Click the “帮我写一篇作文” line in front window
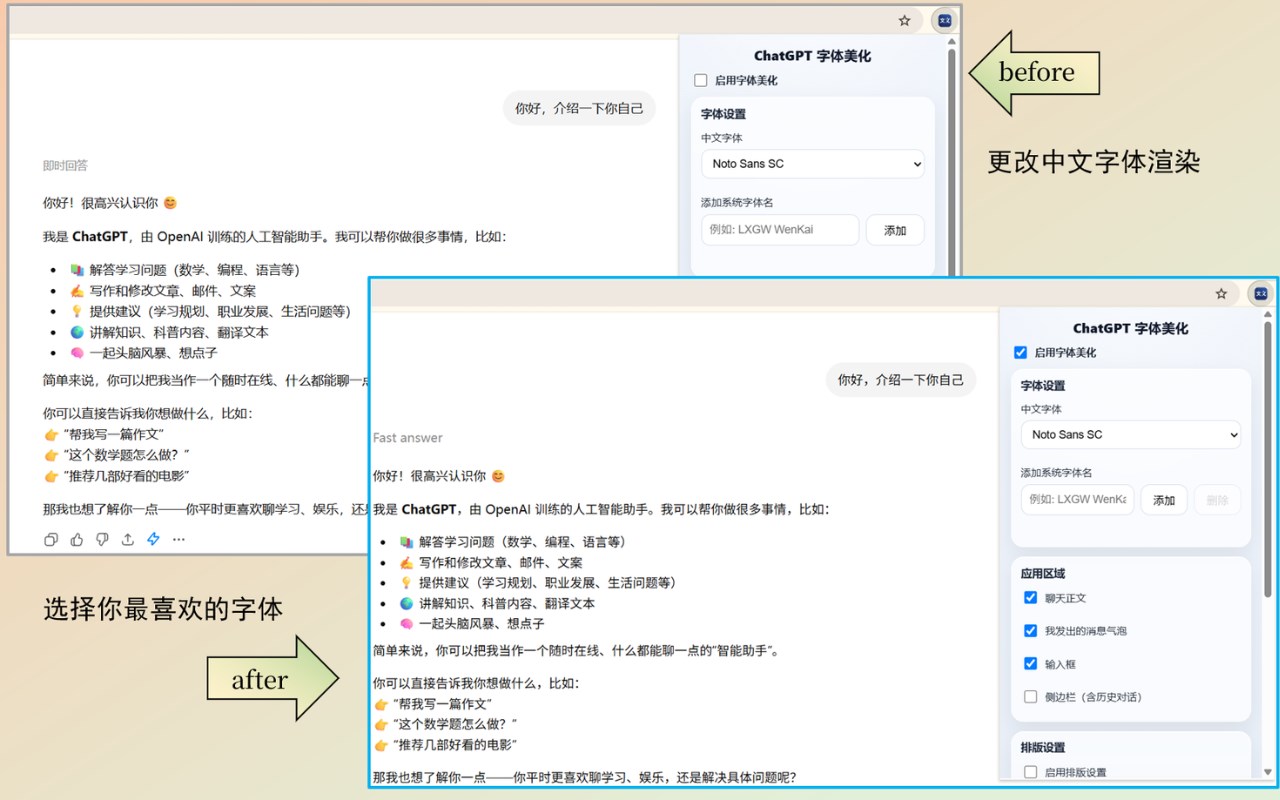Viewport: 1280px width, 800px height. 433,704
